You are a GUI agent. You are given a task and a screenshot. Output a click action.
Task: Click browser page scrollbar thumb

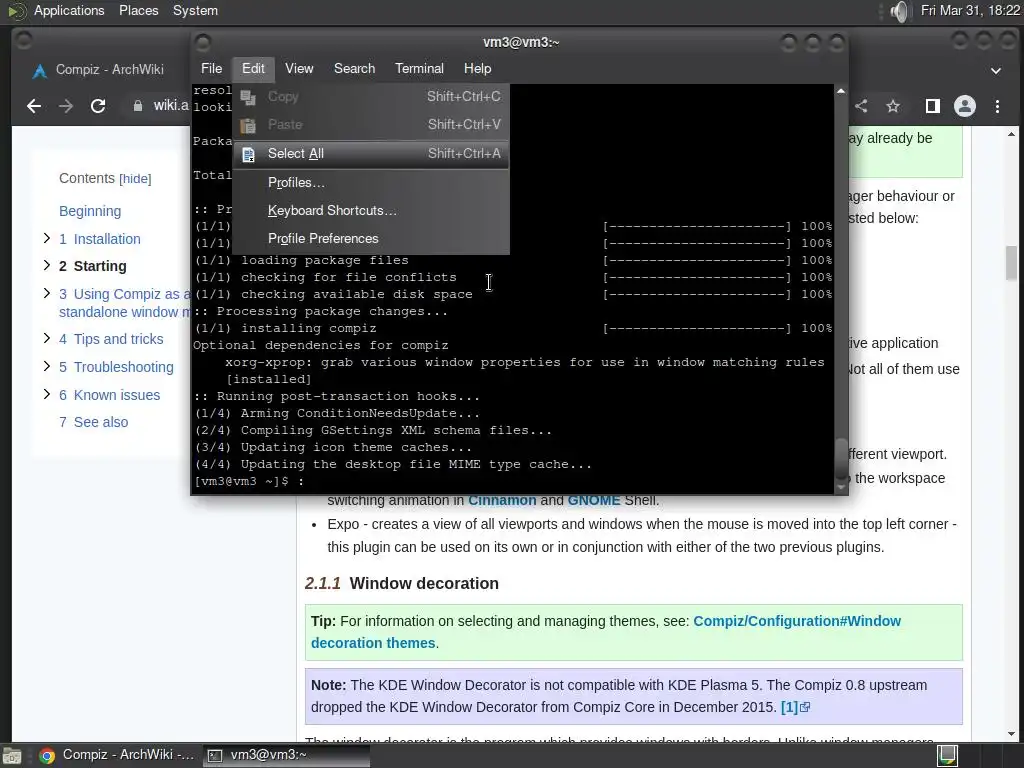pyautogui.click(x=1011, y=263)
